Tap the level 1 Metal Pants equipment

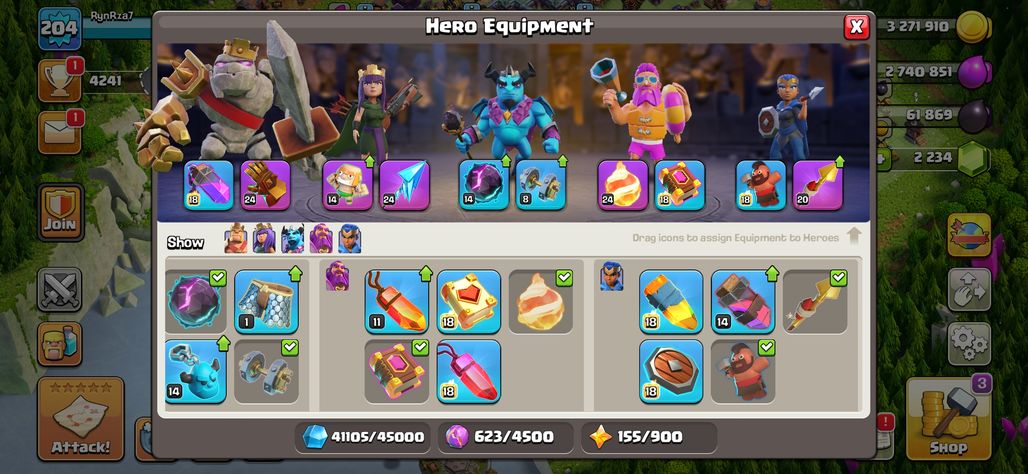(266, 302)
